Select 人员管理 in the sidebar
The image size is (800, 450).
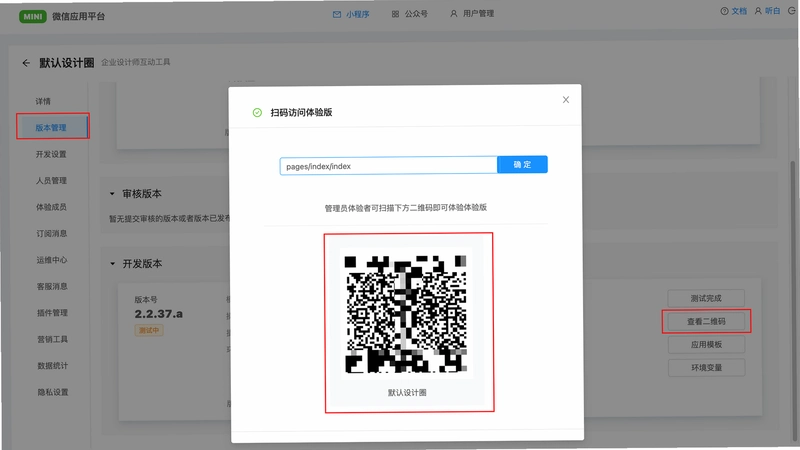[51, 181]
